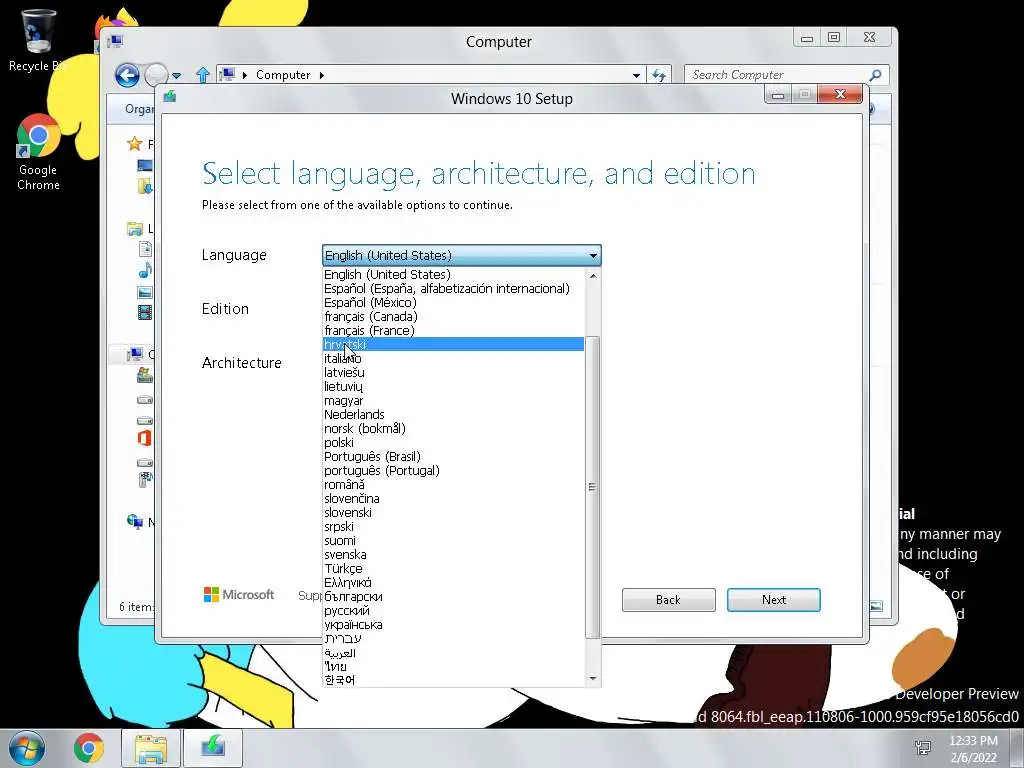Click the Search Computer input field

point(777,75)
